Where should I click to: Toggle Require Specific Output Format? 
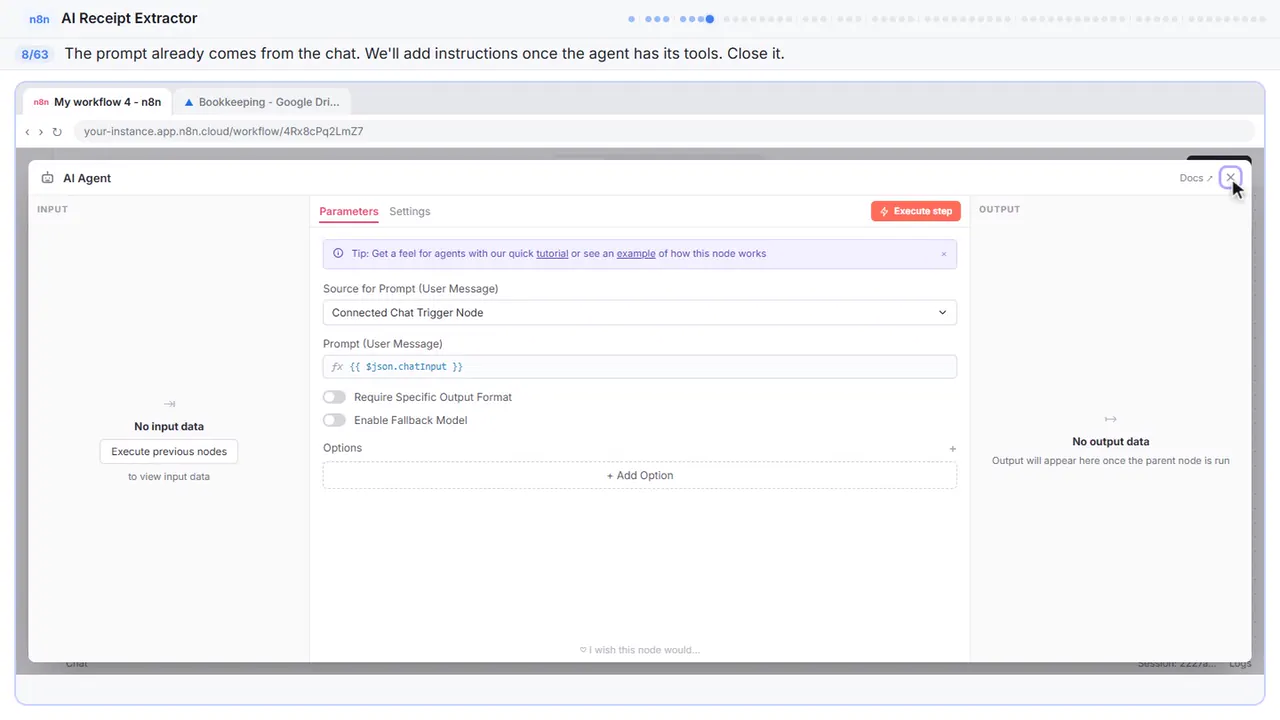[334, 397]
